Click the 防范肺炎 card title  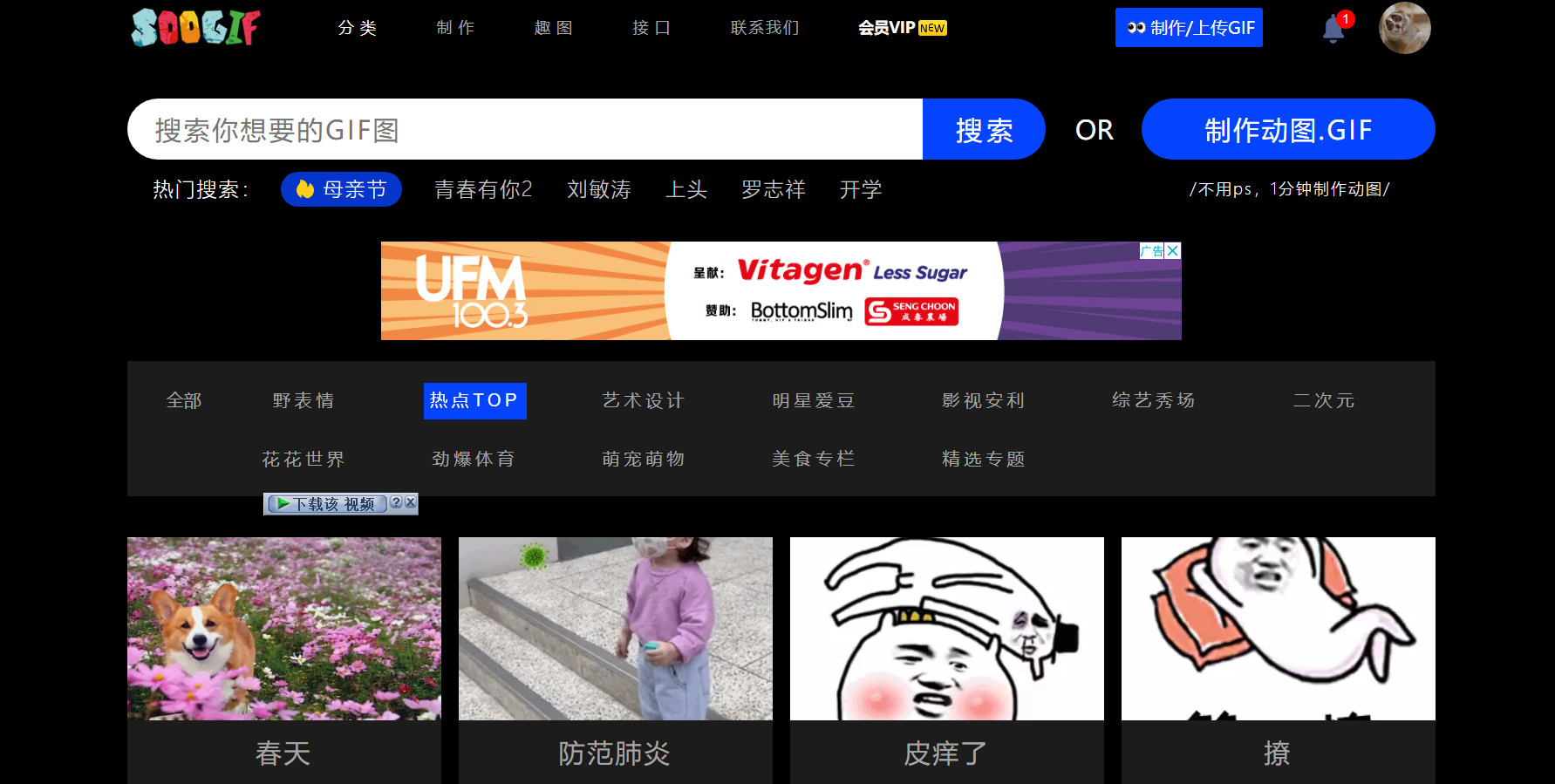(x=615, y=753)
